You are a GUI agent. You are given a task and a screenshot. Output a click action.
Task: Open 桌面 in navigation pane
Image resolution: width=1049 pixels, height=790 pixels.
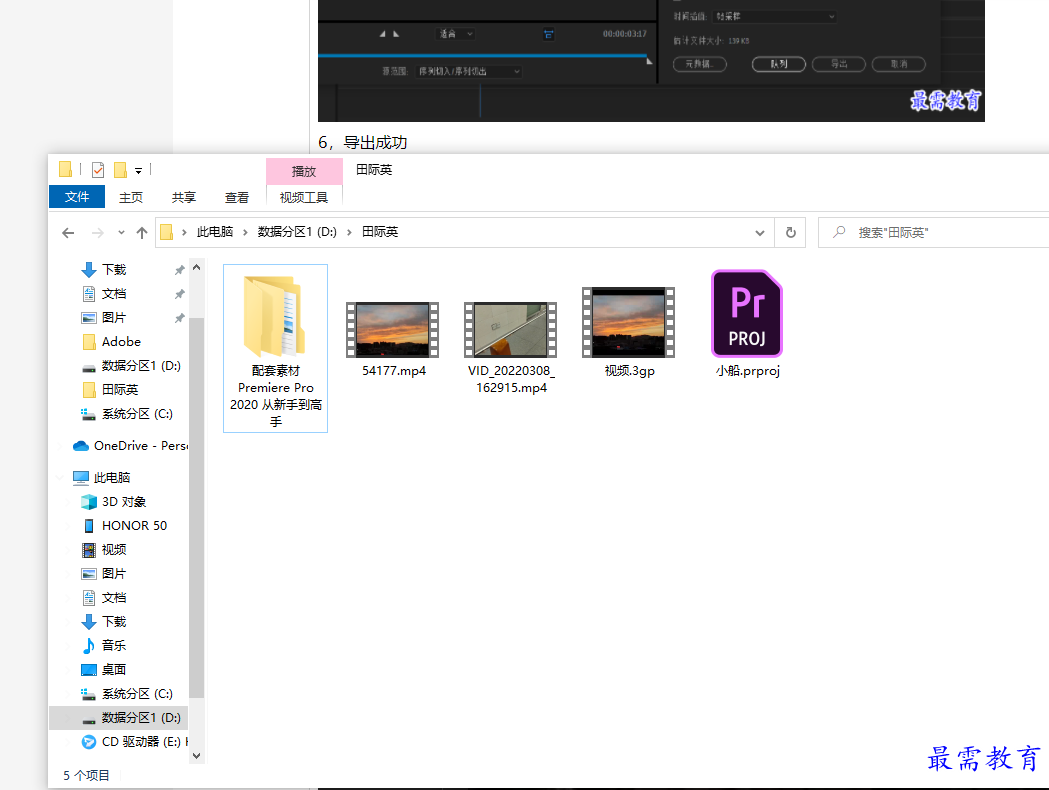click(114, 670)
